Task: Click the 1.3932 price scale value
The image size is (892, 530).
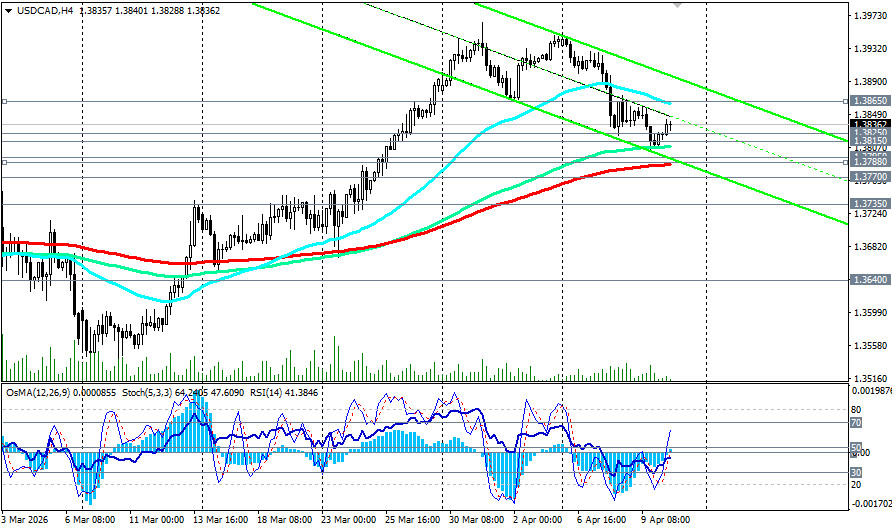Action: (866, 49)
